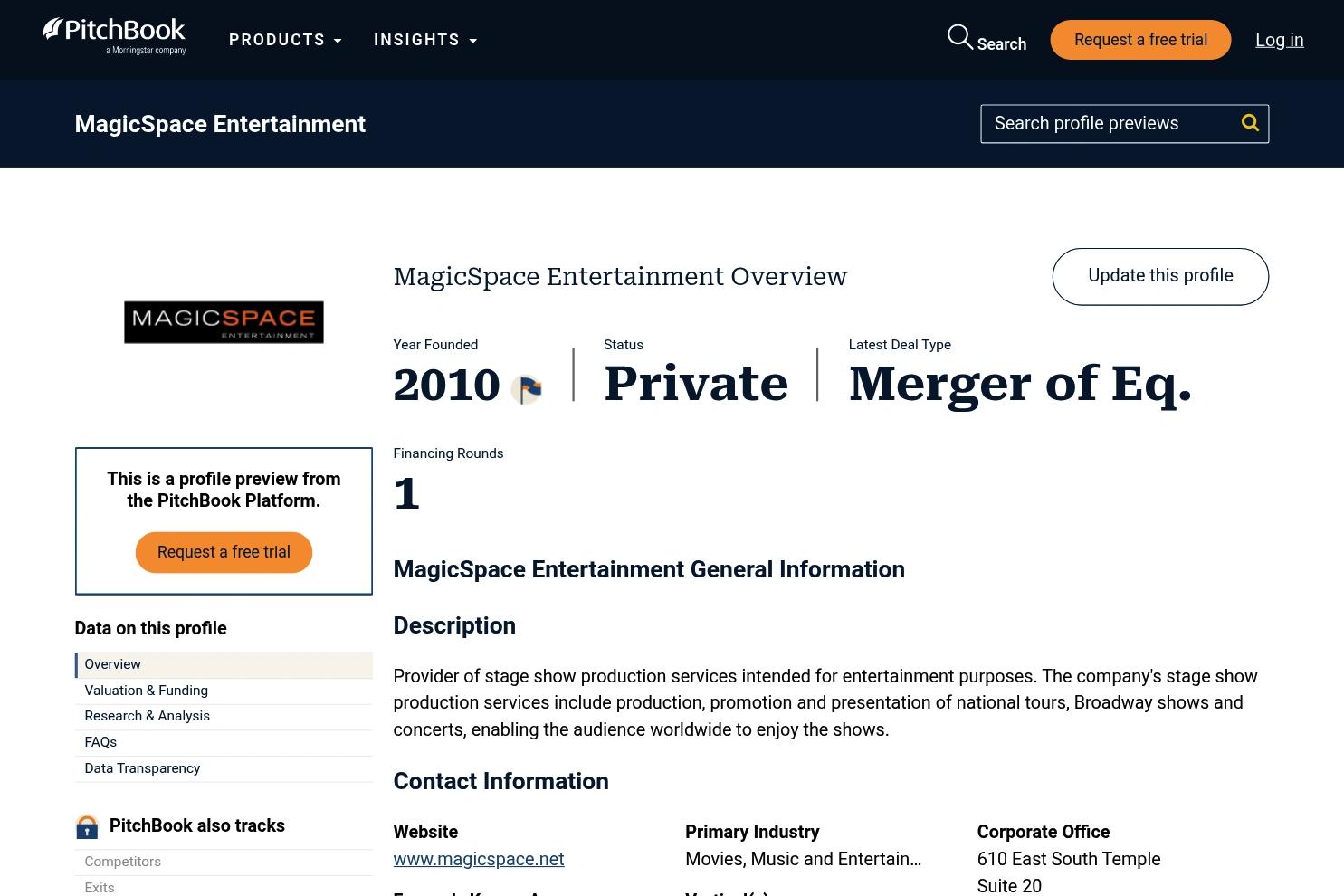
Task: Click the PitchBook also tracks heading
Action: (x=197, y=825)
